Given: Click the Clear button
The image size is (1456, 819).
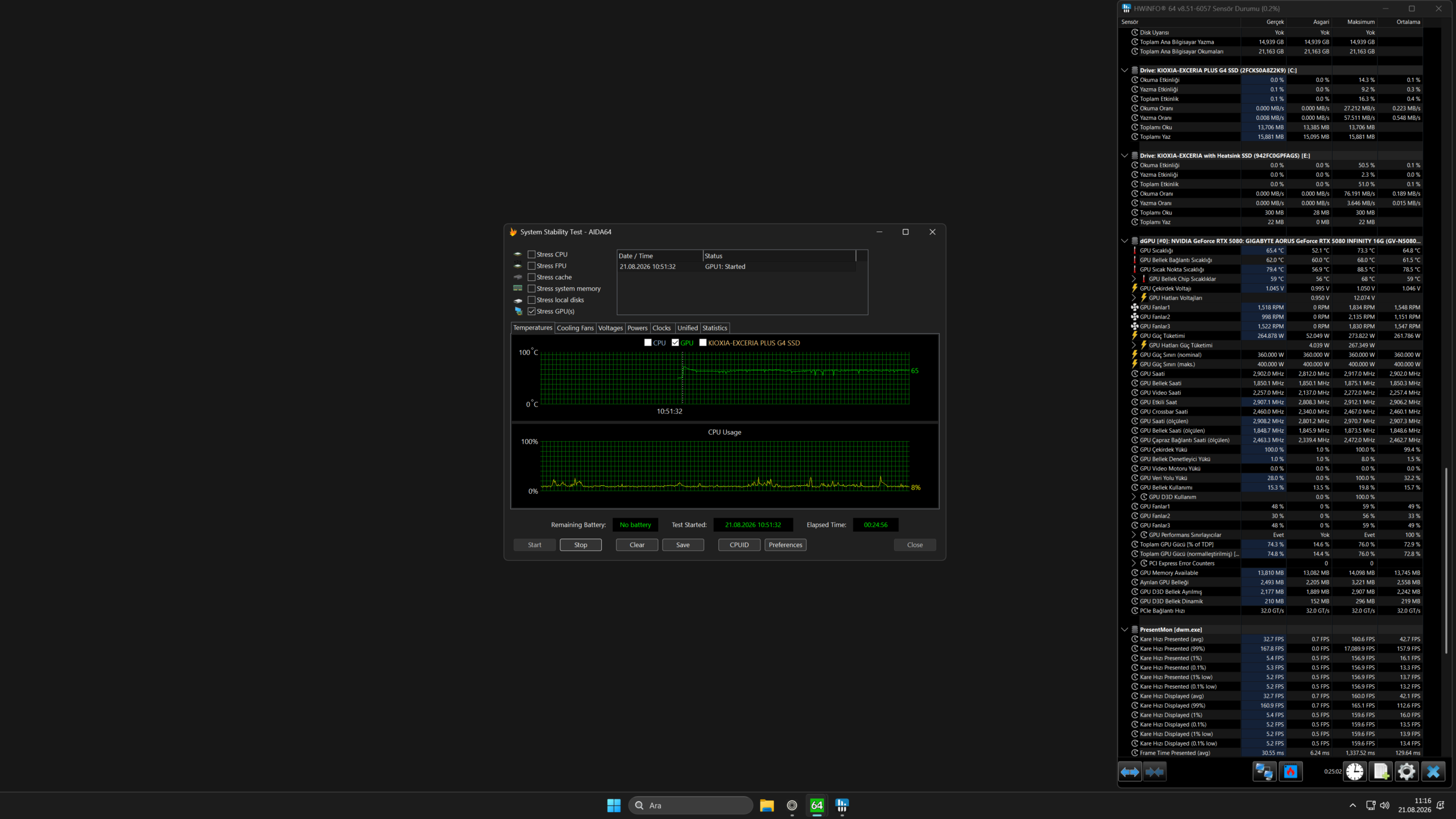Looking at the screenshot, I should 637,545.
